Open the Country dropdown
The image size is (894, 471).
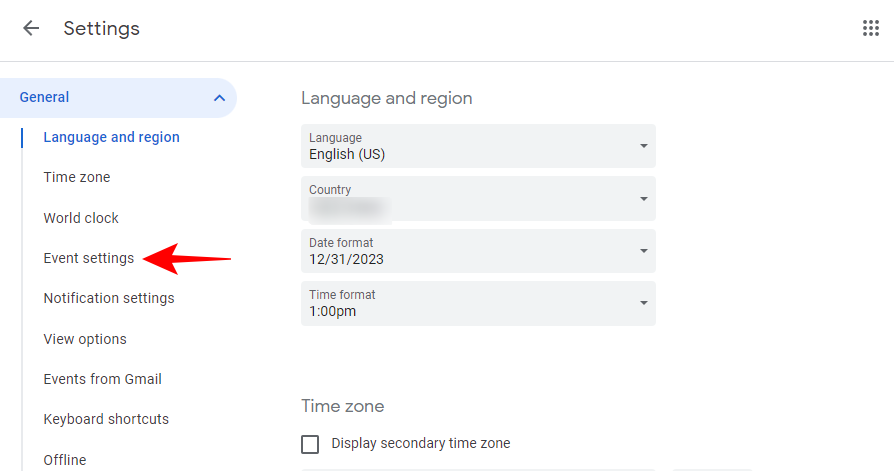[x=478, y=198]
